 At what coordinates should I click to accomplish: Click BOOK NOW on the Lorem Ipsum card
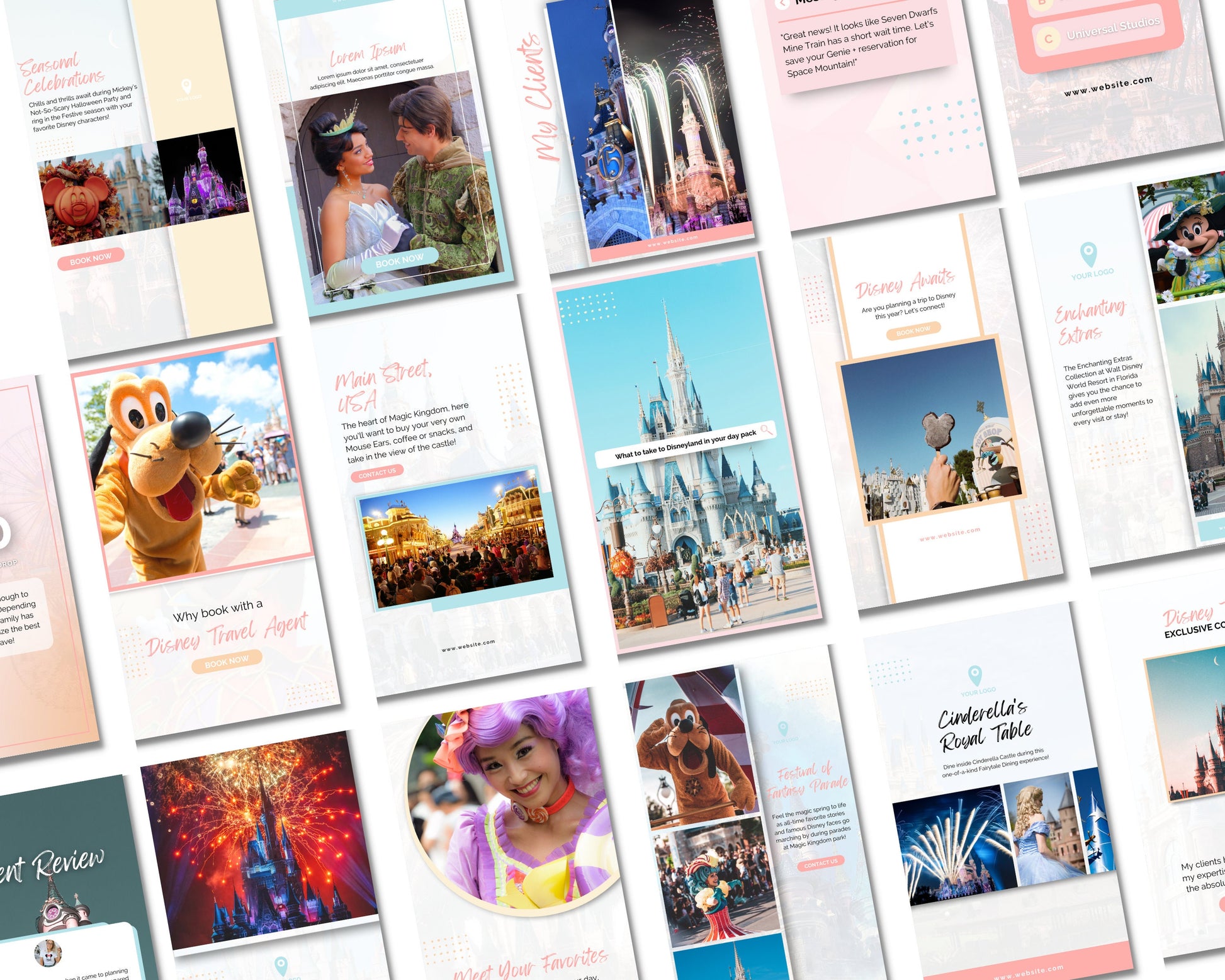tap(400, 259)
